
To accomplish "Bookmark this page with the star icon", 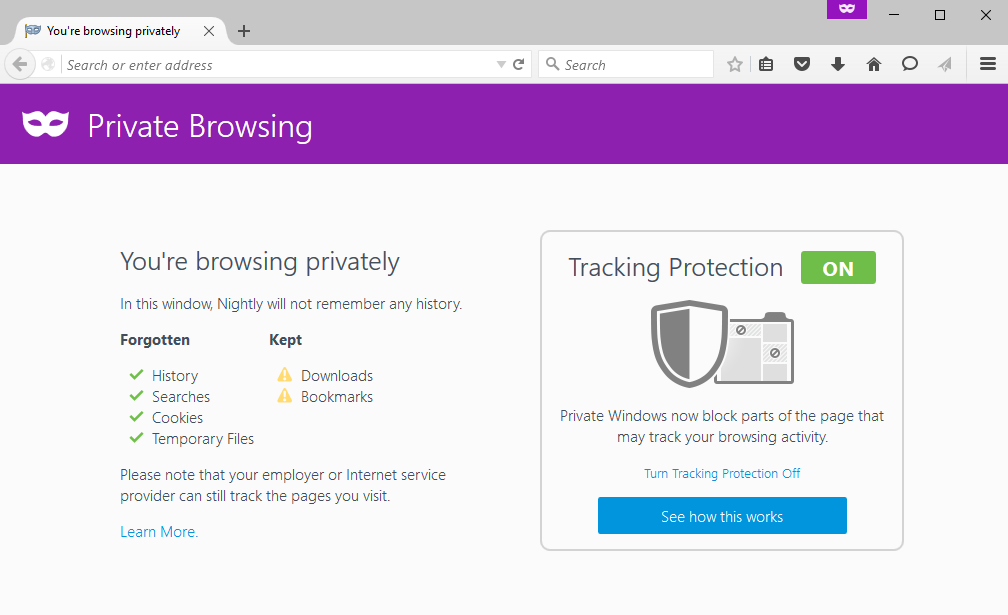I will (735, 65).
